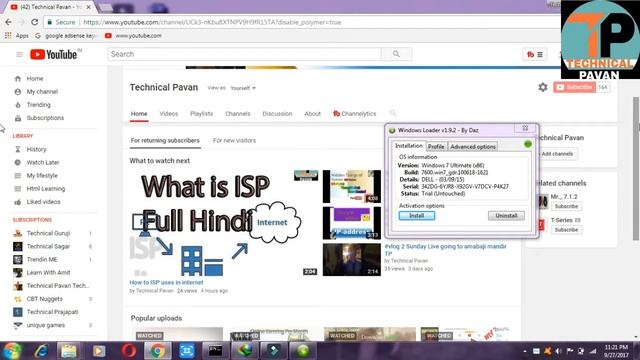Click the TubeBuddy toolbar icon
Viewport: 640px width, 360px height.
(535, 54)
